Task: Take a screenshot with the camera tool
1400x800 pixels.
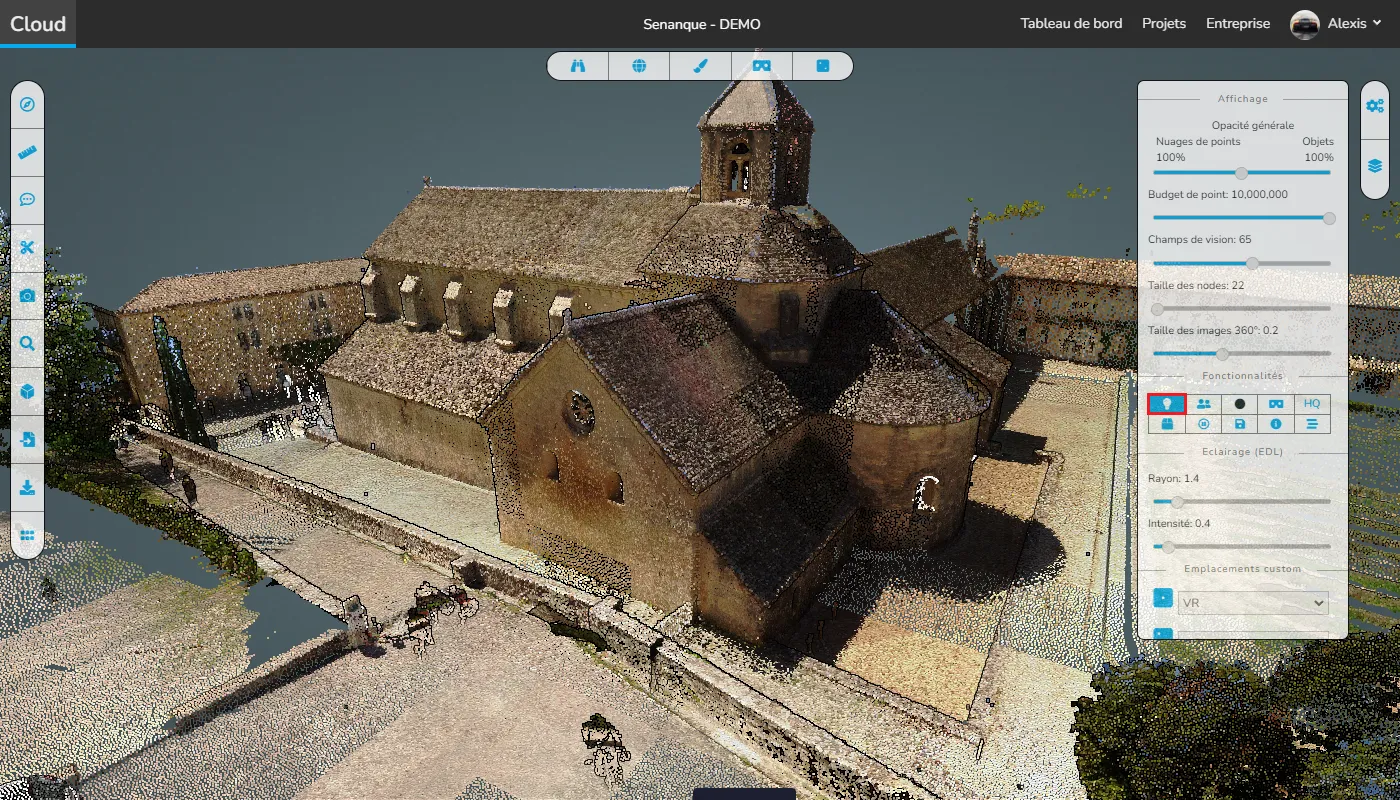Action: click(x=27, y=296)
